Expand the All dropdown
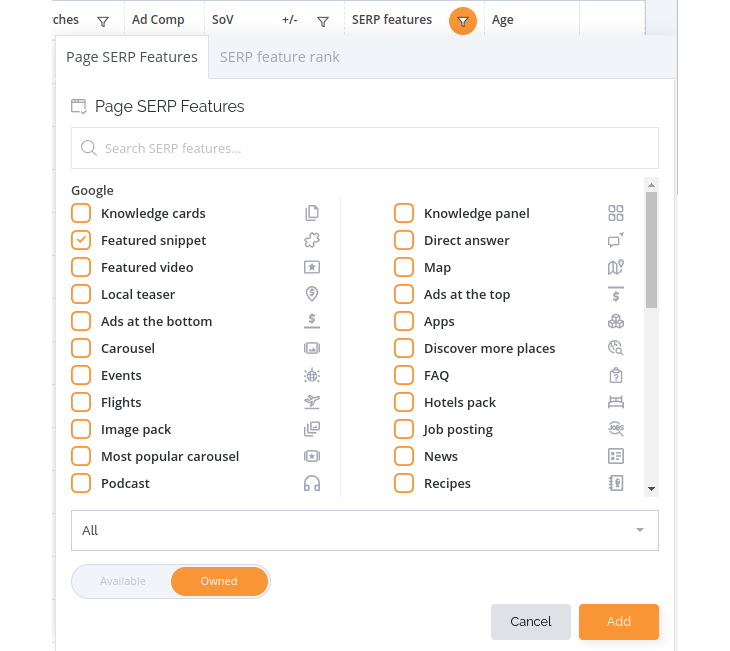 coord(365,530)
